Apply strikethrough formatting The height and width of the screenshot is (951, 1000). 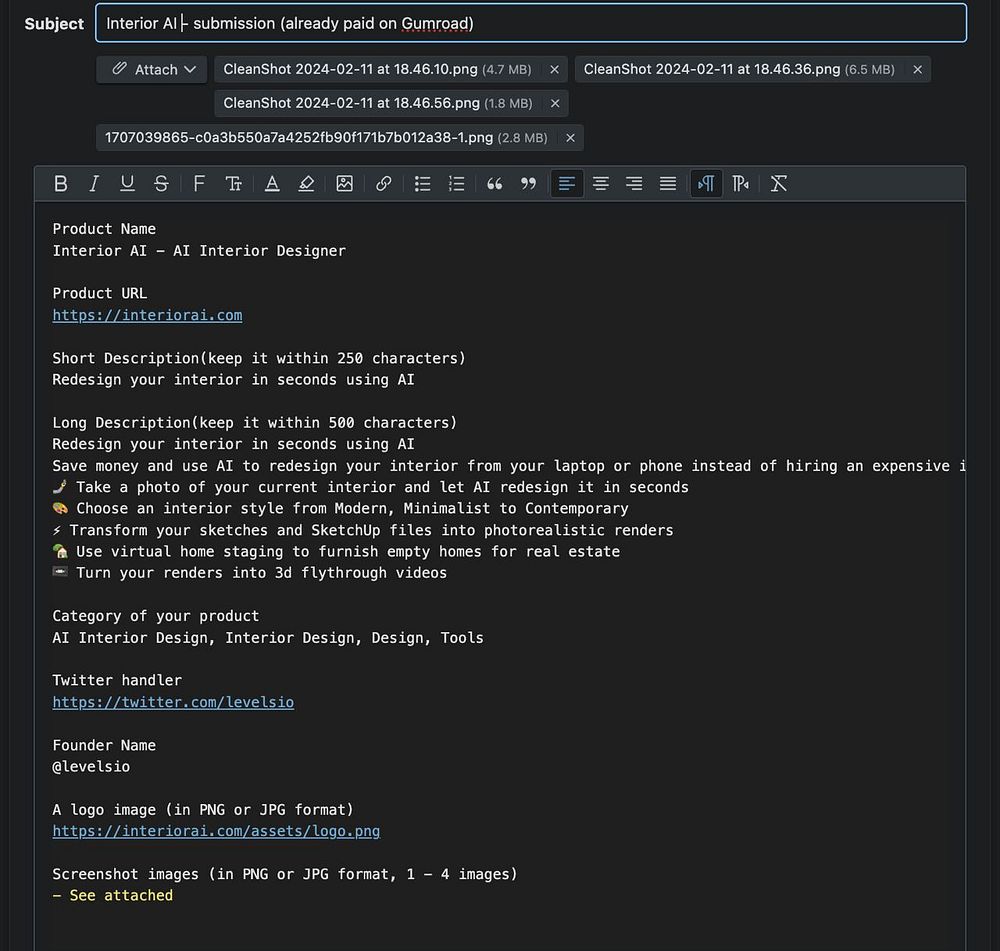[x=161, y=184]
